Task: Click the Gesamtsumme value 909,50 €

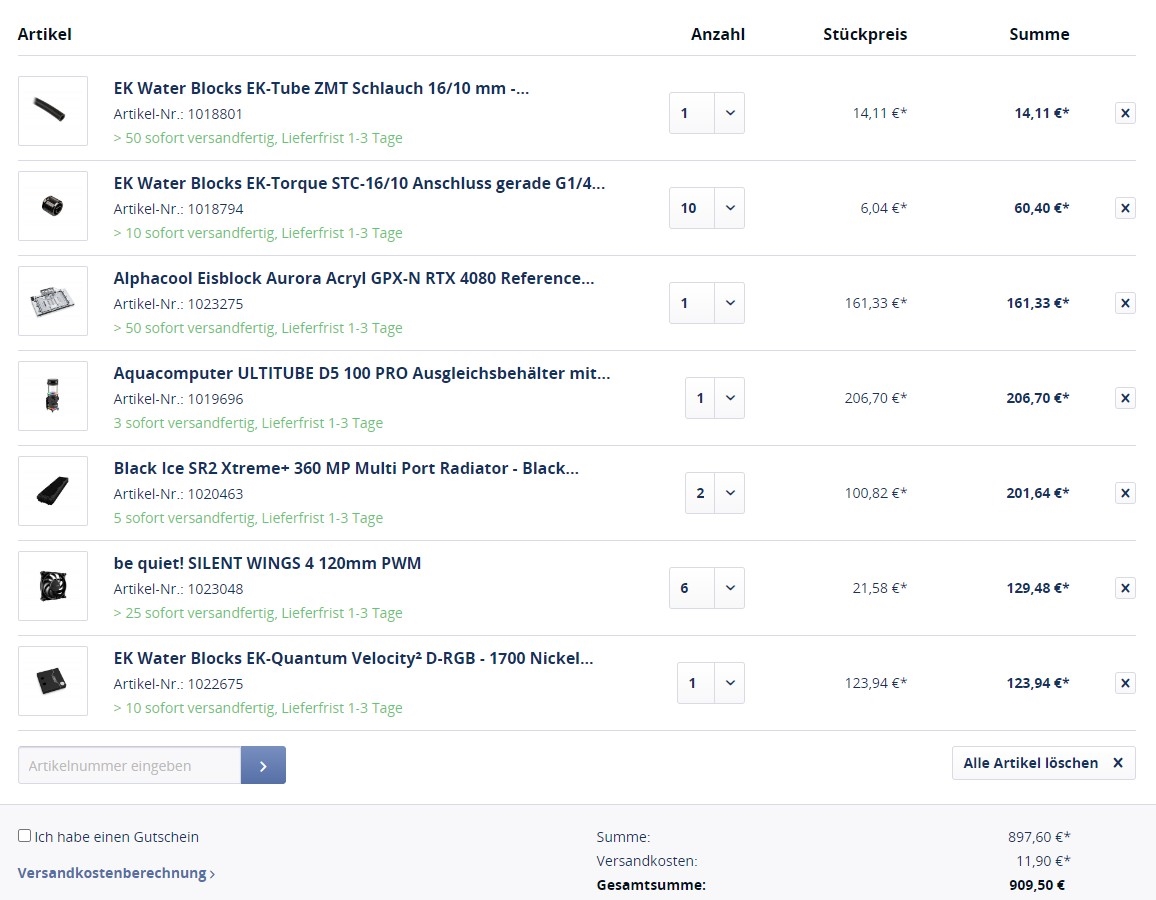Action: point(1037,885)
